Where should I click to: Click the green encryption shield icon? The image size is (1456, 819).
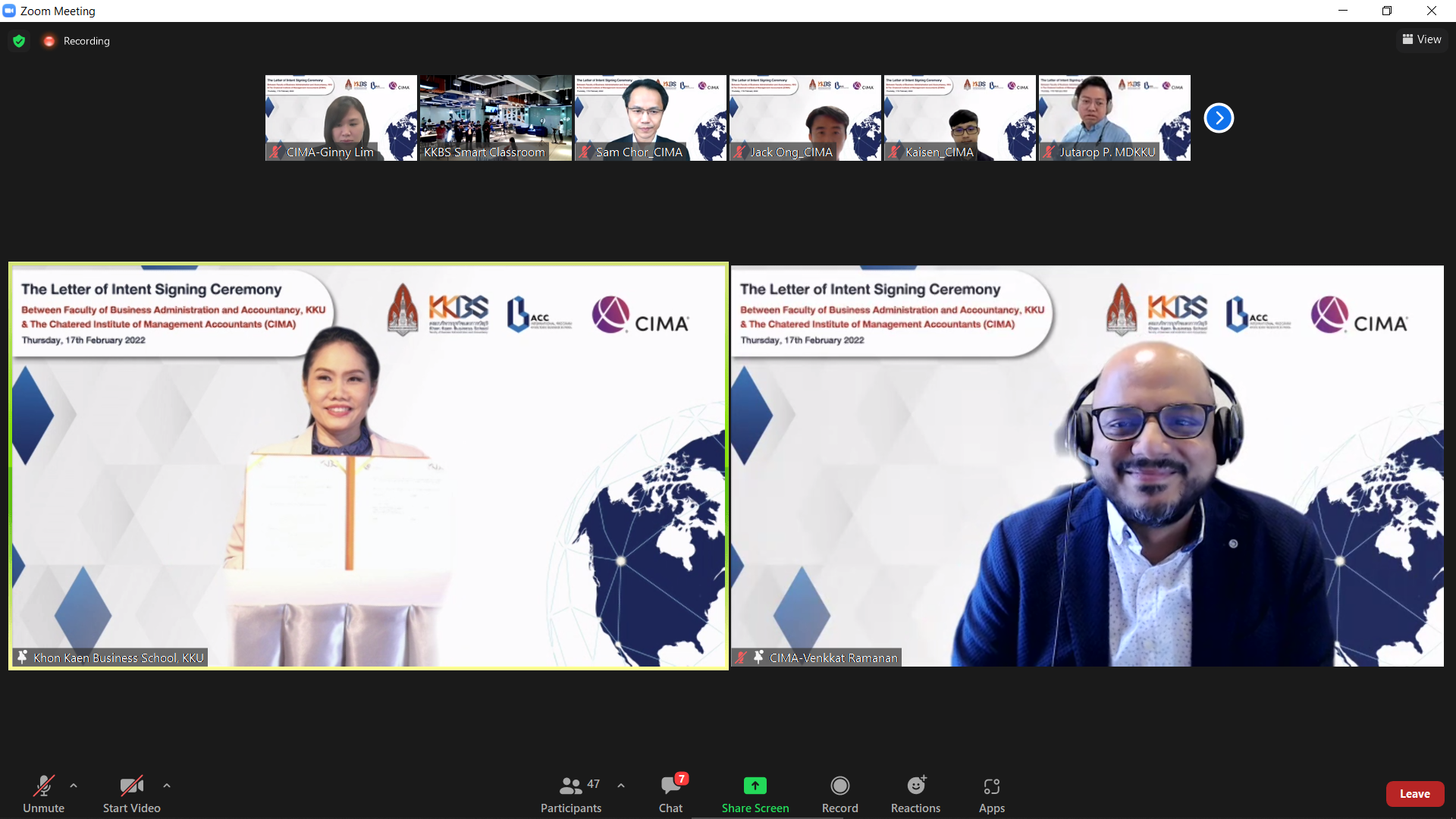pos(19,41)
